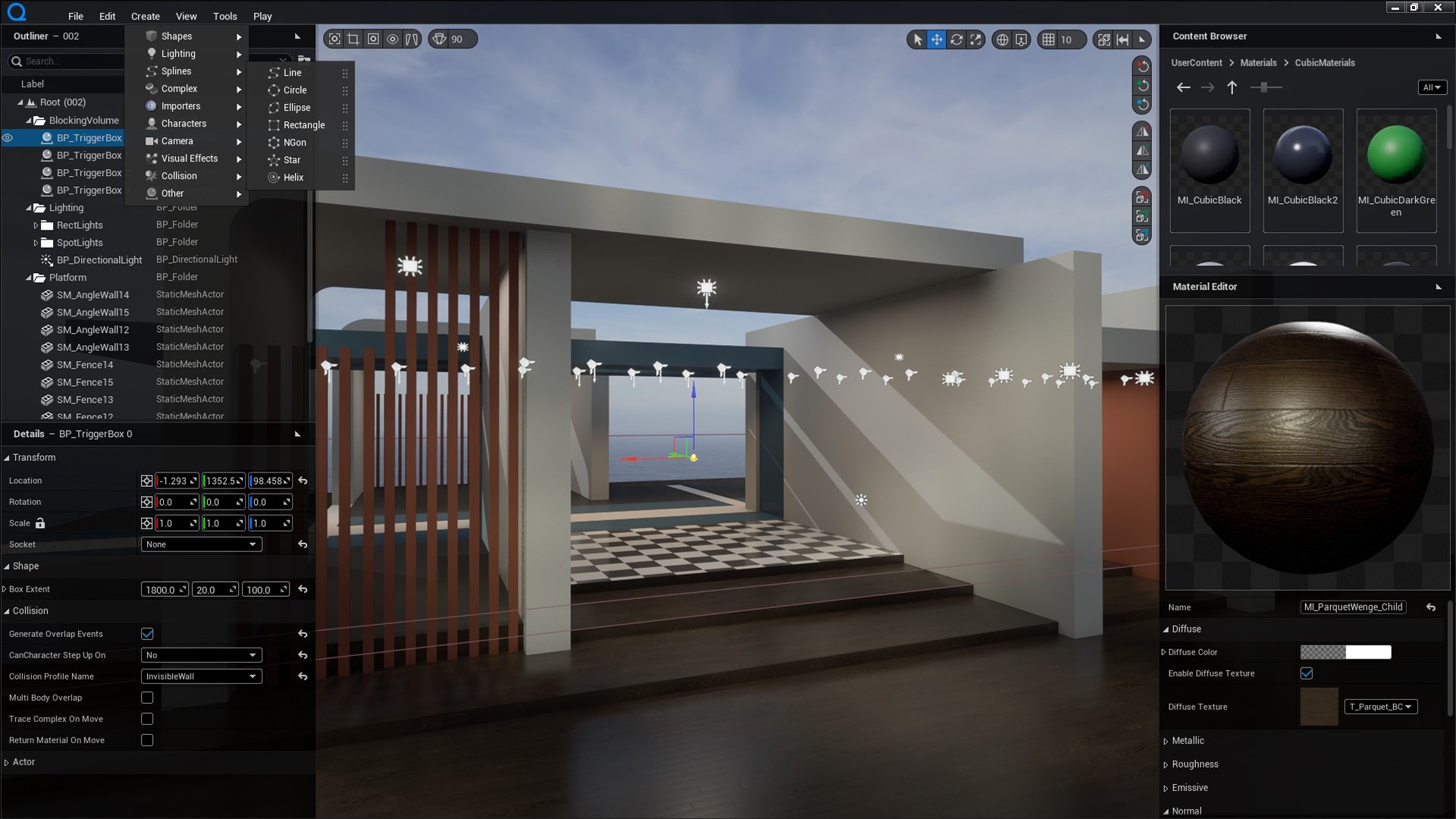1456x819 pixels.
Task: Toggle Trace Complex On Move checkbox
Action: point(147,718)
